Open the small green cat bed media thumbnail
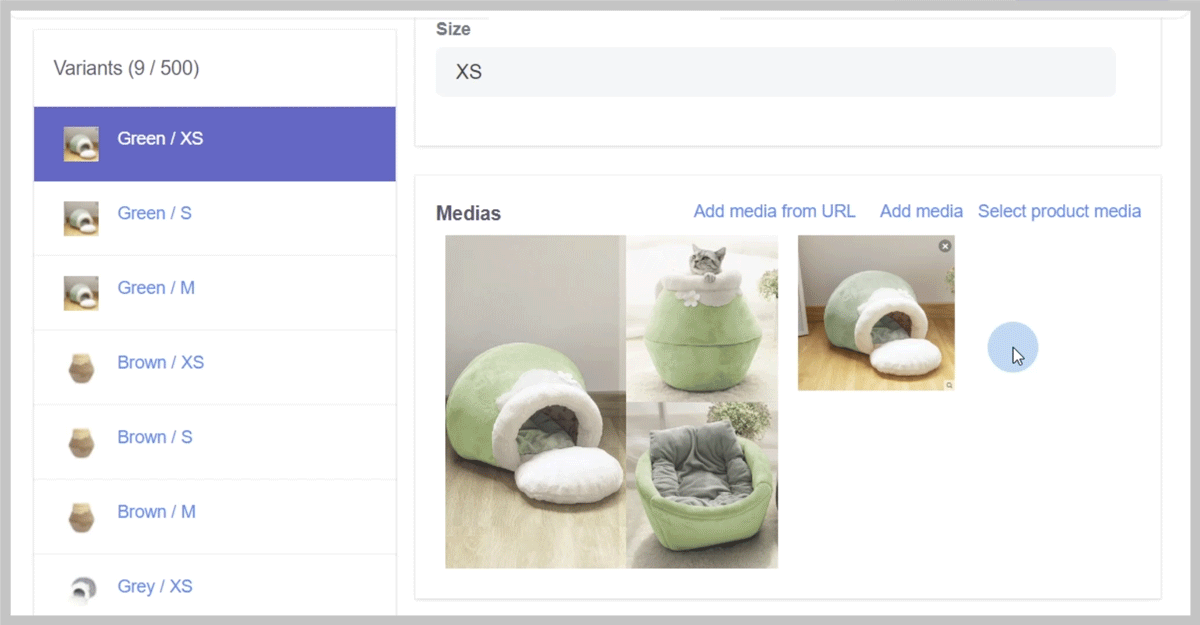 point(876,313)
